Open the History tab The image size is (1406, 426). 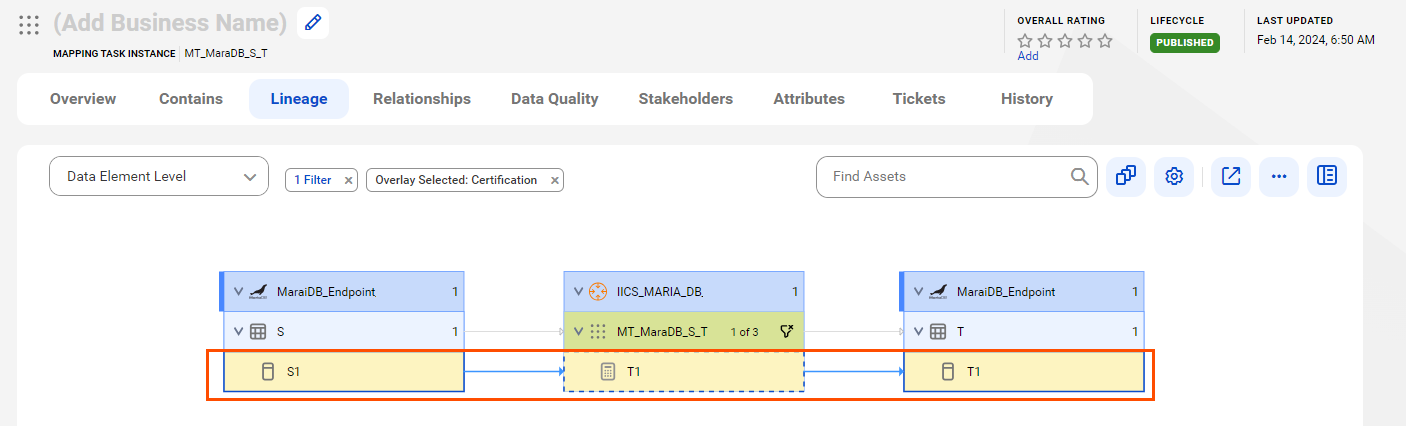click(1027, 99)
